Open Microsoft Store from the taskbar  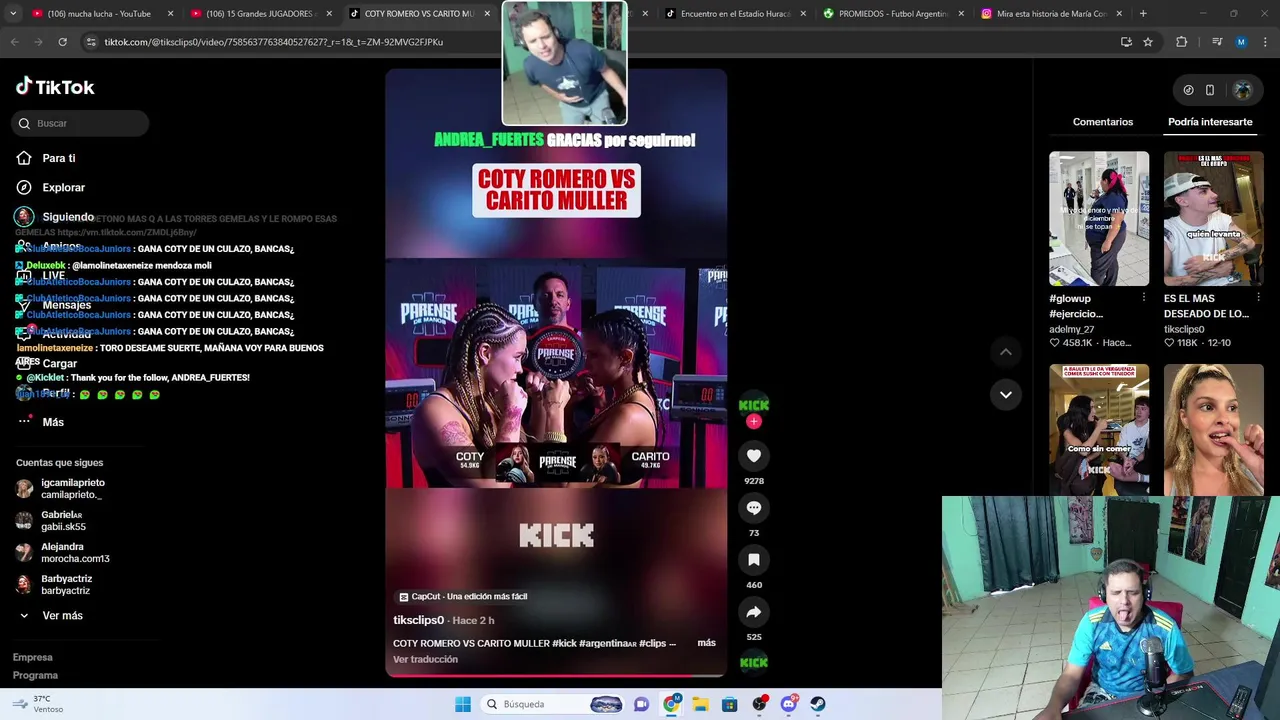(x=730, y=704)
